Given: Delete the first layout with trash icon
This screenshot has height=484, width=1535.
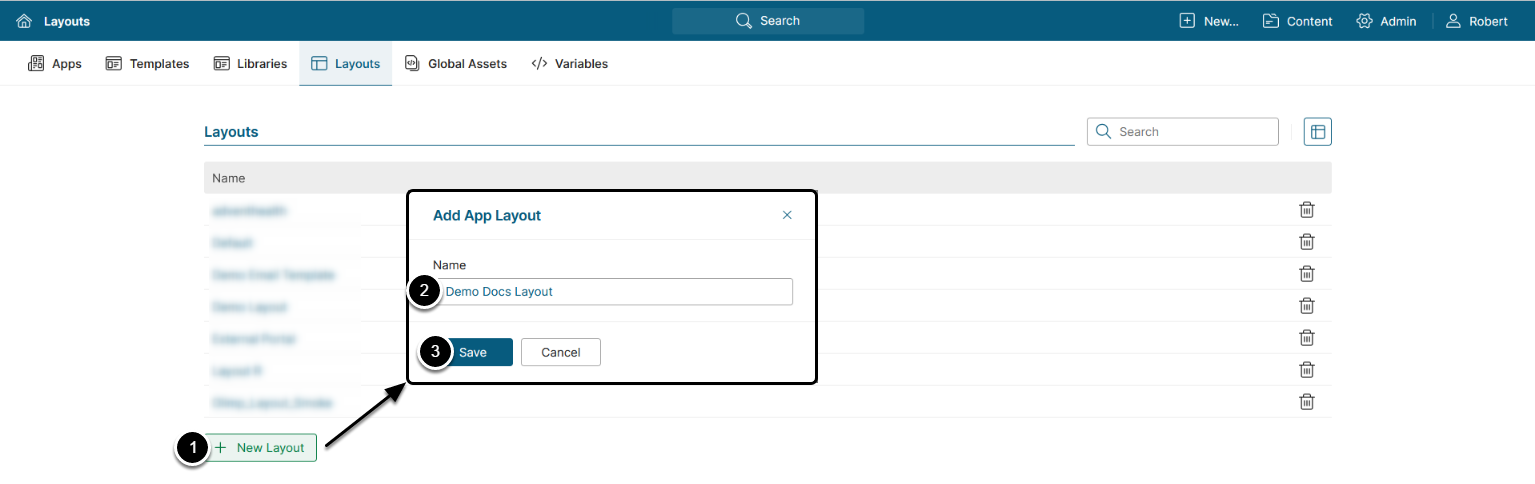Looking at the screenshot, I should tap(1306, 210).
